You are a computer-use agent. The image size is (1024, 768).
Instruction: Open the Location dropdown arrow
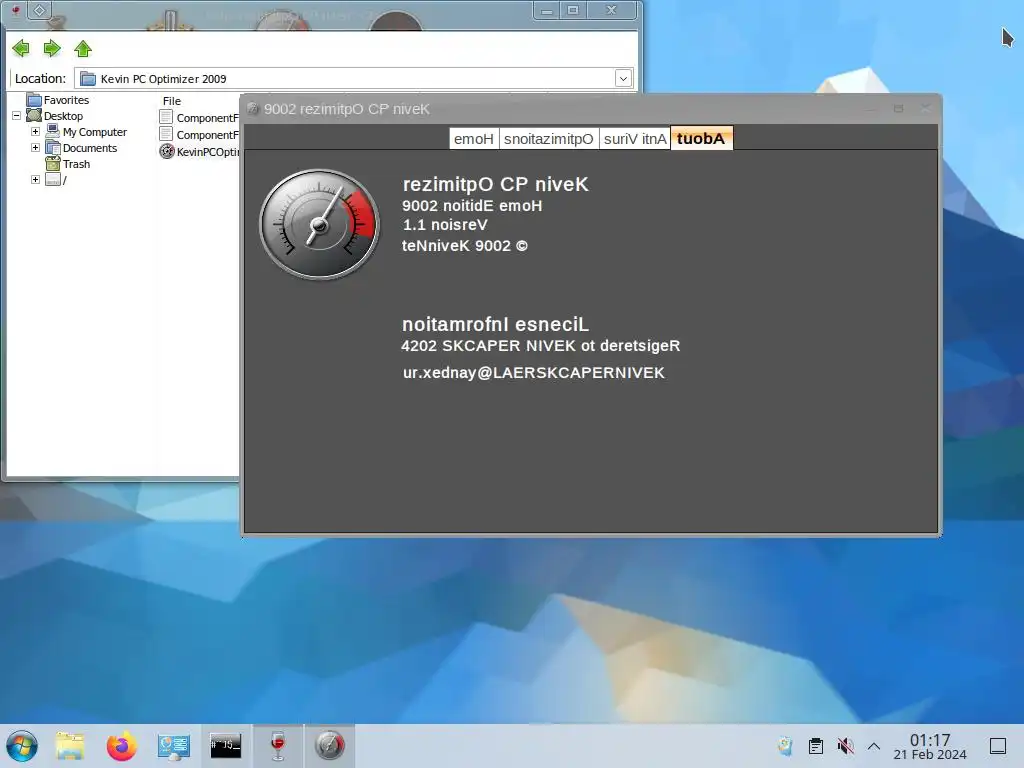623,78
